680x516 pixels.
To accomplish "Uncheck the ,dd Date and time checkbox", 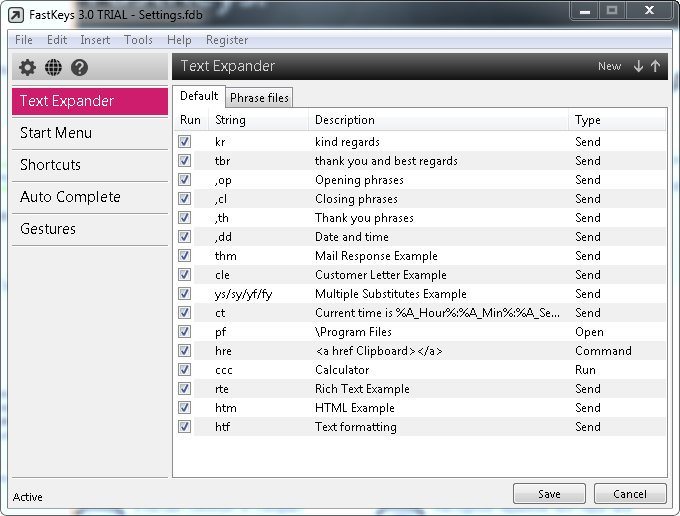I will (184, 236).
